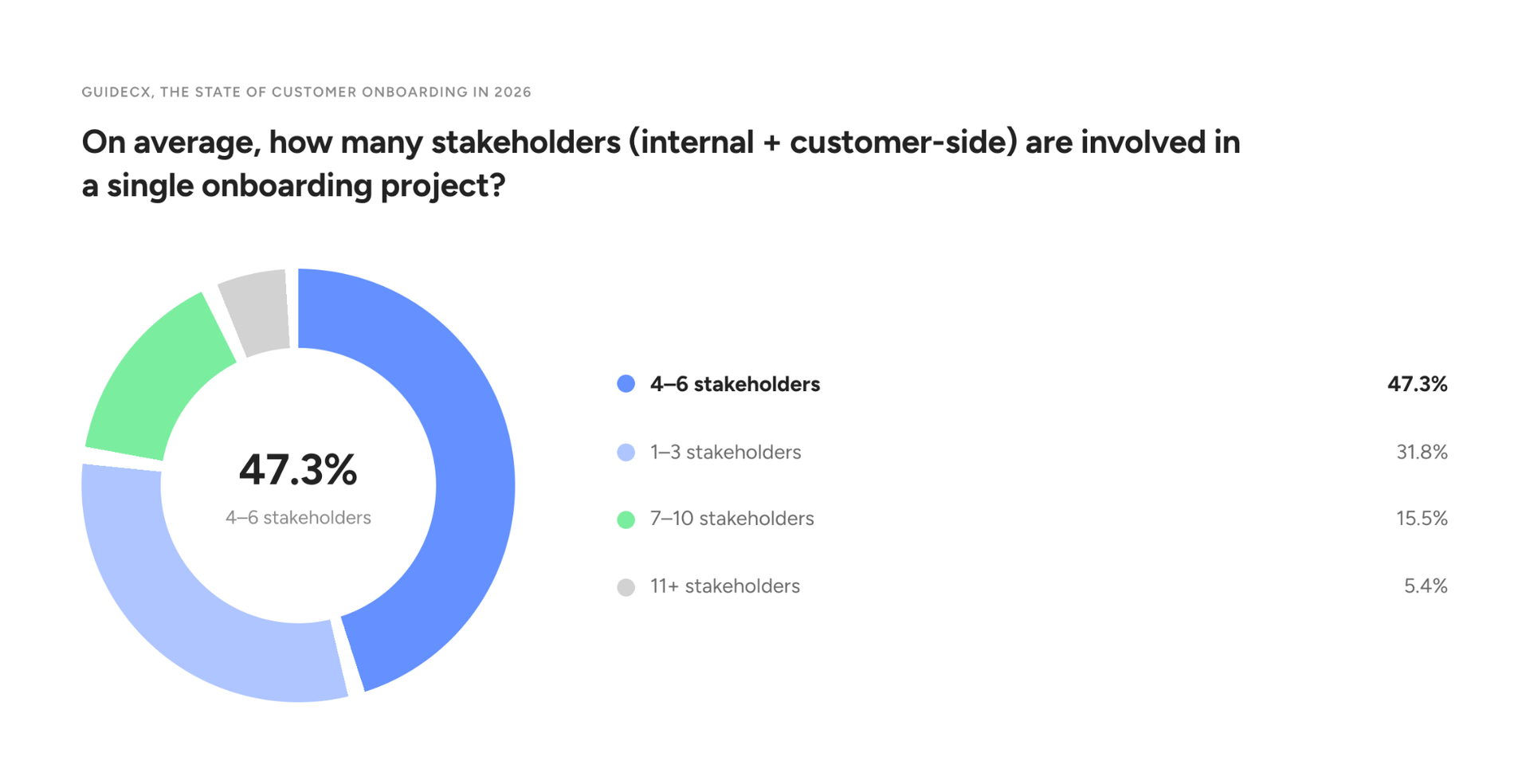The image size is (1530, 784).
Task: Click the 11+ stakeholders legend label
Action: [724, 586]
